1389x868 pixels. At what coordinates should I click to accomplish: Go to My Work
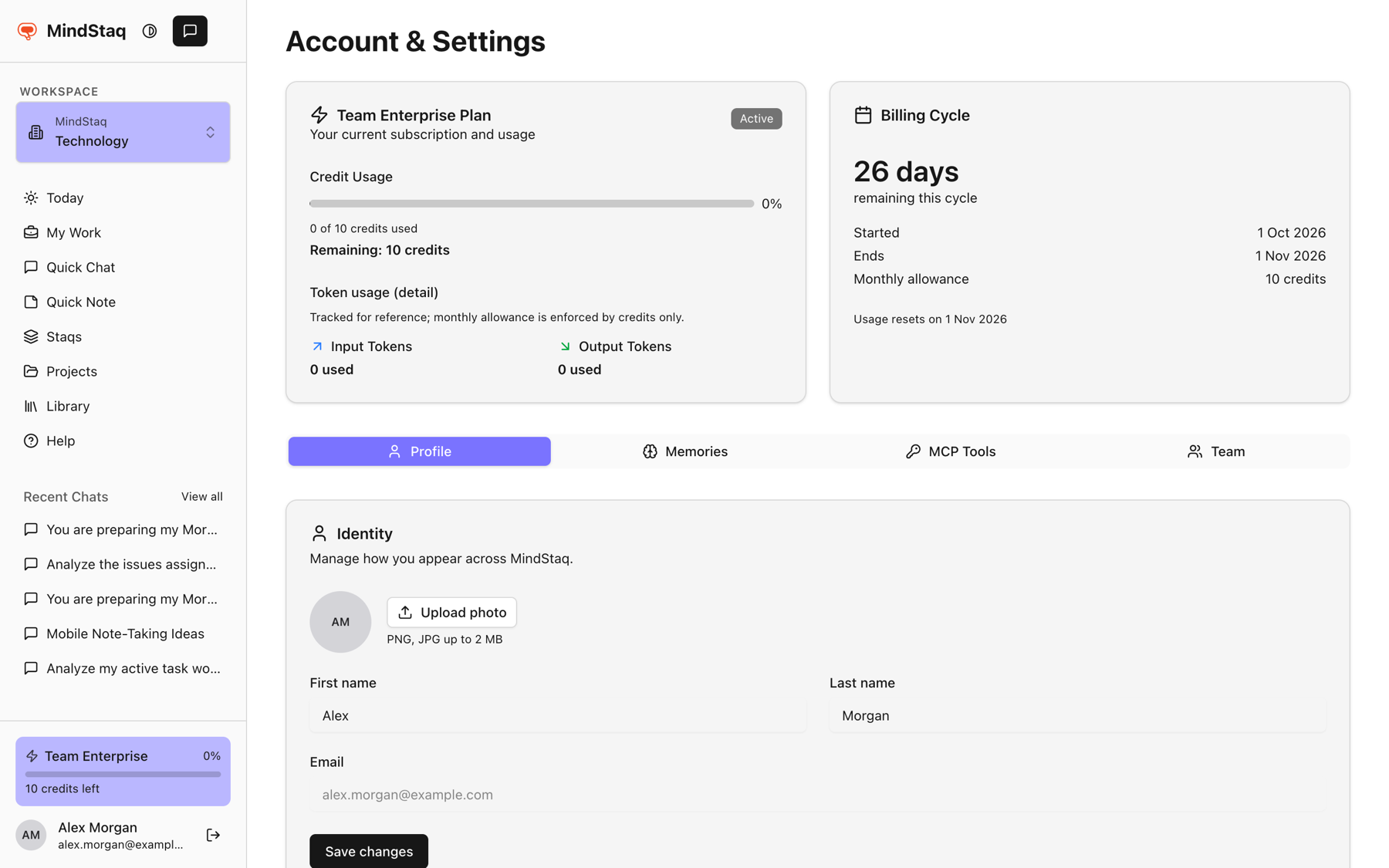click(123, 233)
